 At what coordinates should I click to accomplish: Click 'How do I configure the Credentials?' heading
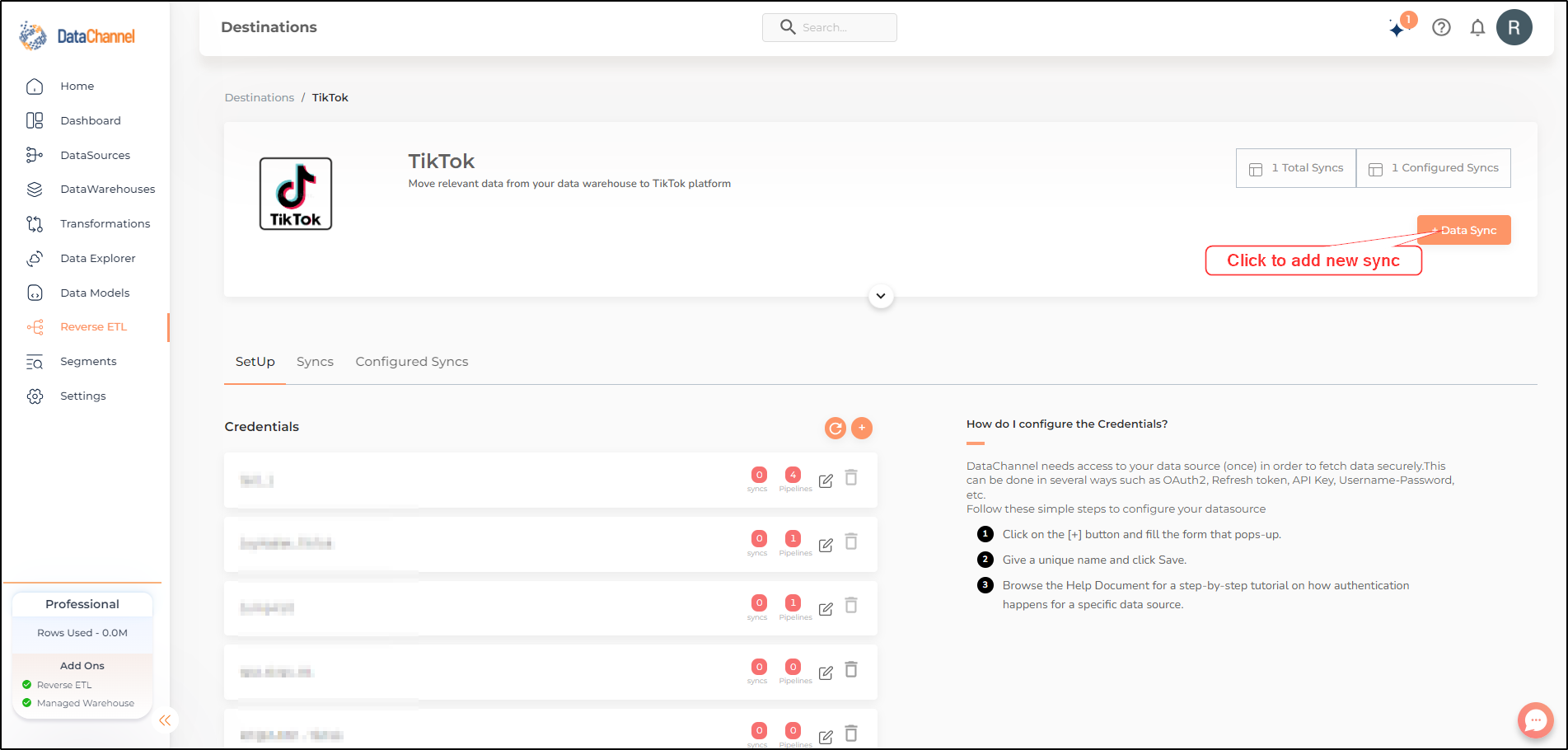click(x=1067, y=424)
